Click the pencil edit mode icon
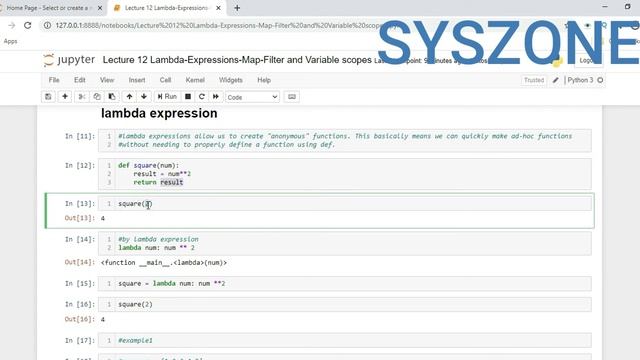 coord(556,80)
